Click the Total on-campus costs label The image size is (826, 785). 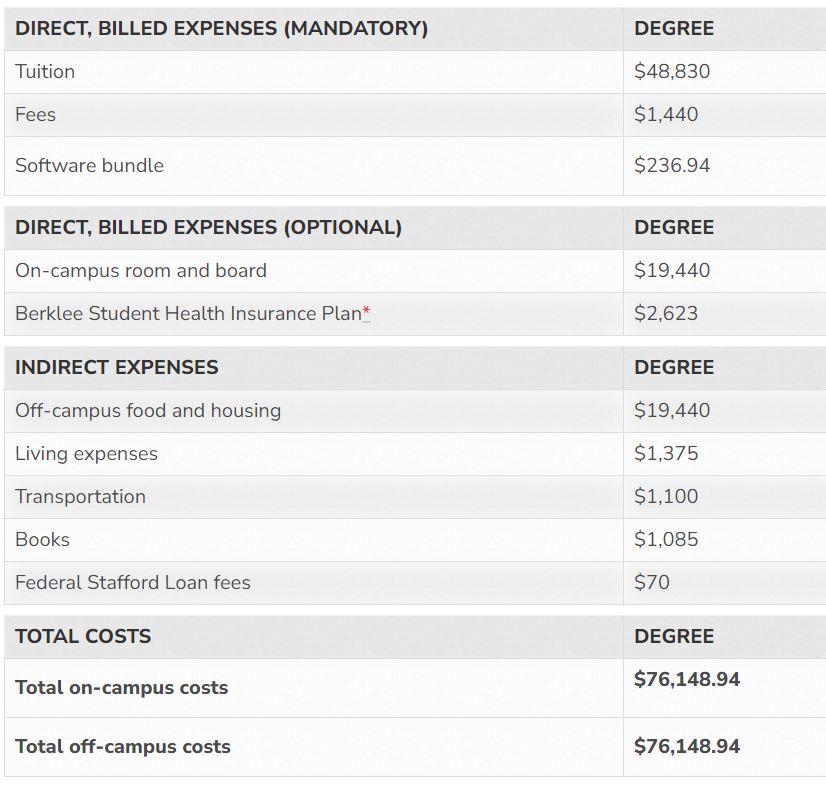click(x=121, y=688)
